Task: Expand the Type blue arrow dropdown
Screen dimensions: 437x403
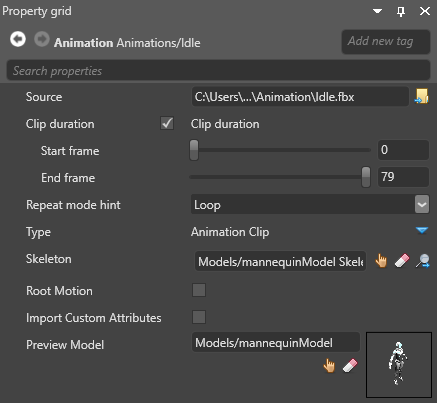Action: (x=422, y=230)
